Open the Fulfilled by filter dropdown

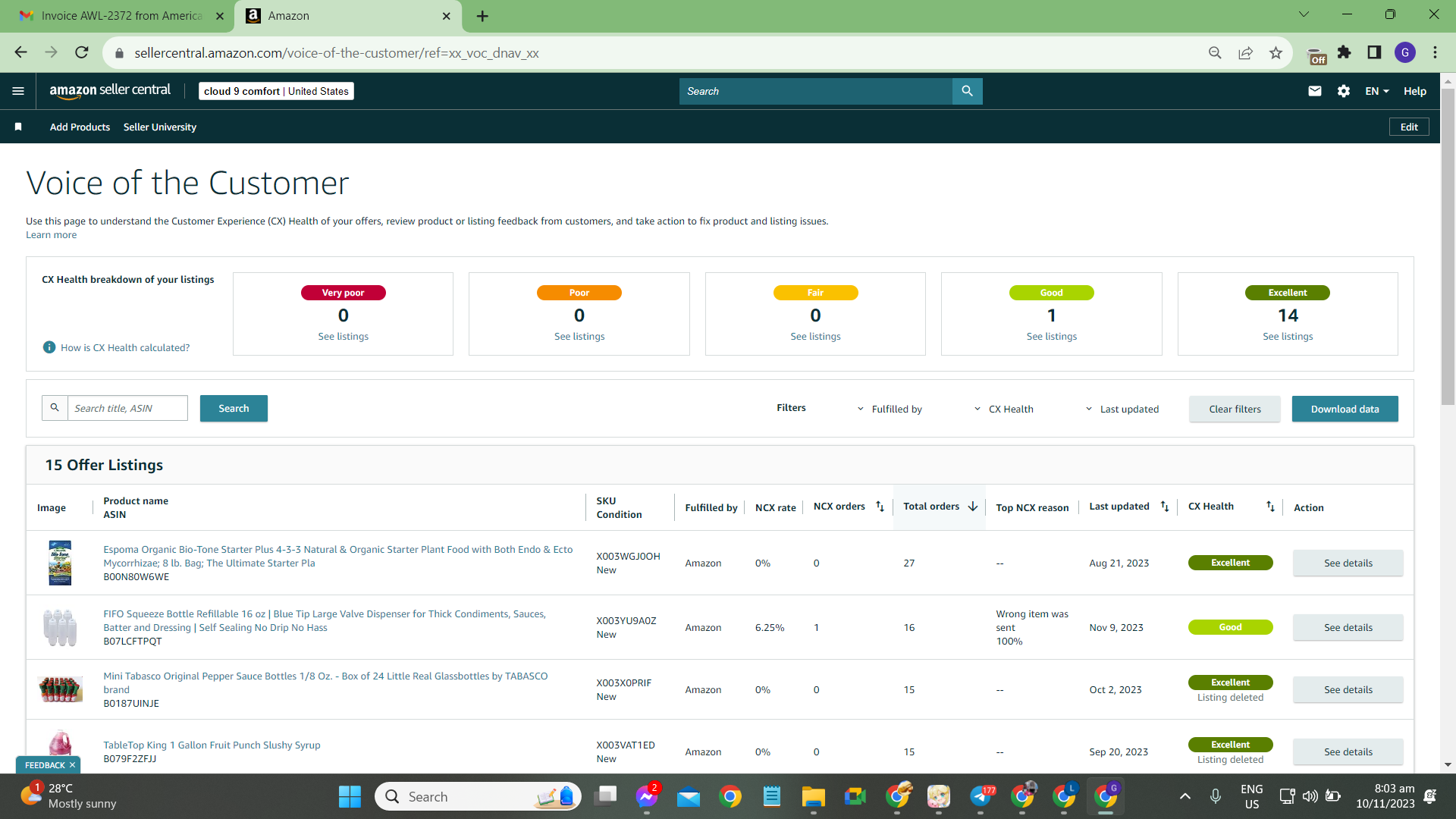tap(889, 409)
